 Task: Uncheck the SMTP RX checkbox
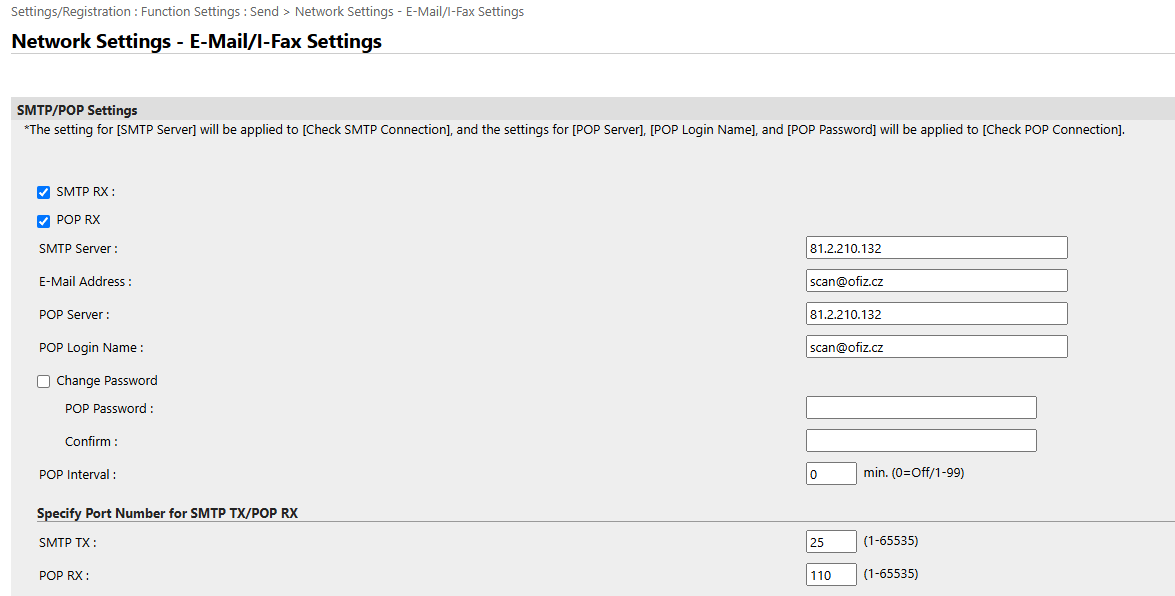pos(44,193)
